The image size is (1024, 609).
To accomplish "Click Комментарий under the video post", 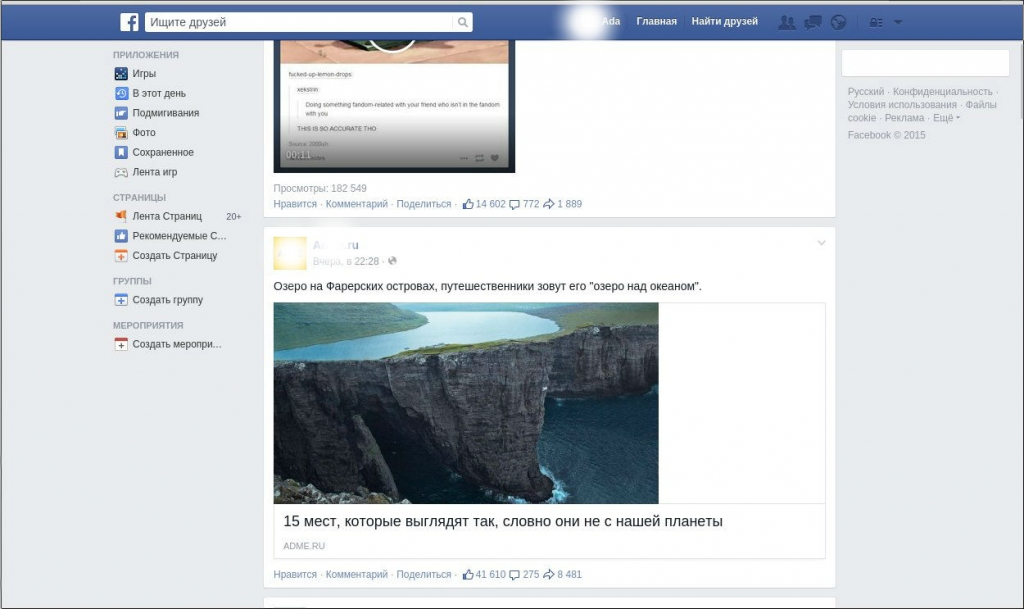I will pyautogui.click(x=357, y=204).
